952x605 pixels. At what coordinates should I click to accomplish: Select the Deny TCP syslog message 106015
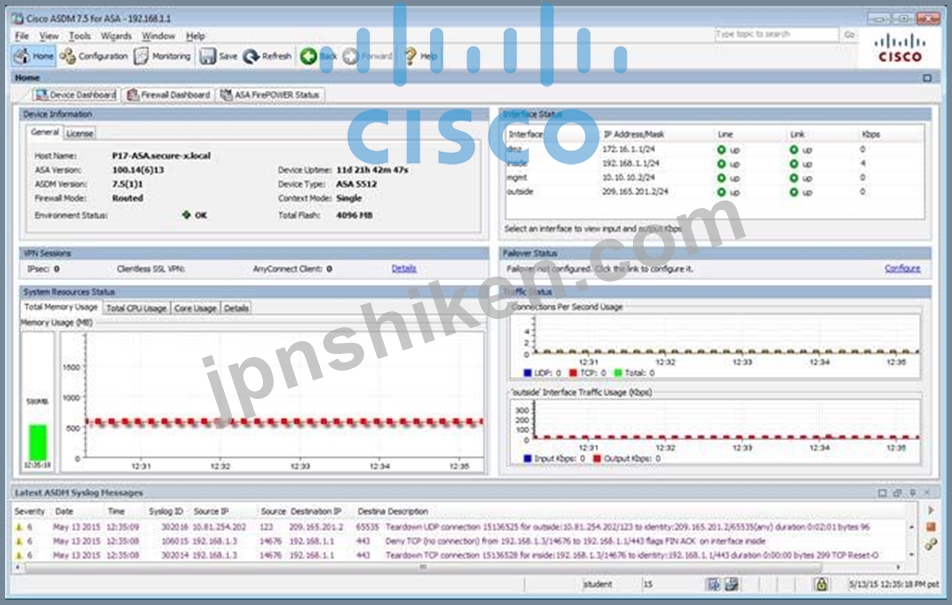[x=460, y=541]
